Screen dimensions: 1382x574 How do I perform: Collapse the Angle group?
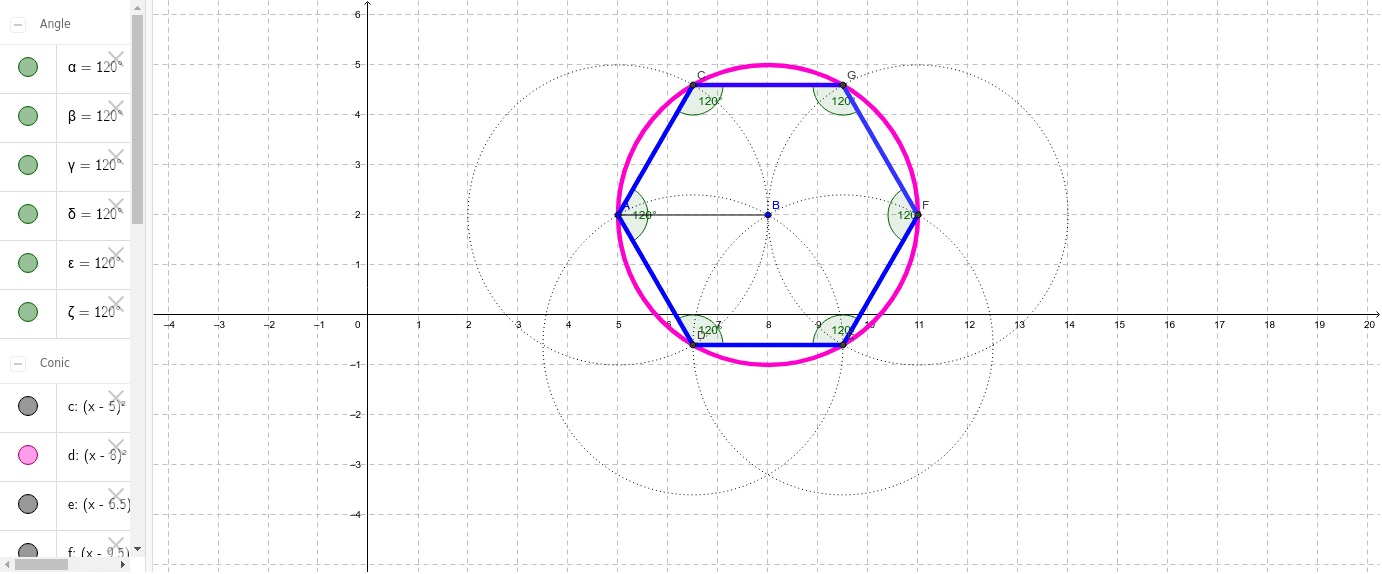(18, 25)
